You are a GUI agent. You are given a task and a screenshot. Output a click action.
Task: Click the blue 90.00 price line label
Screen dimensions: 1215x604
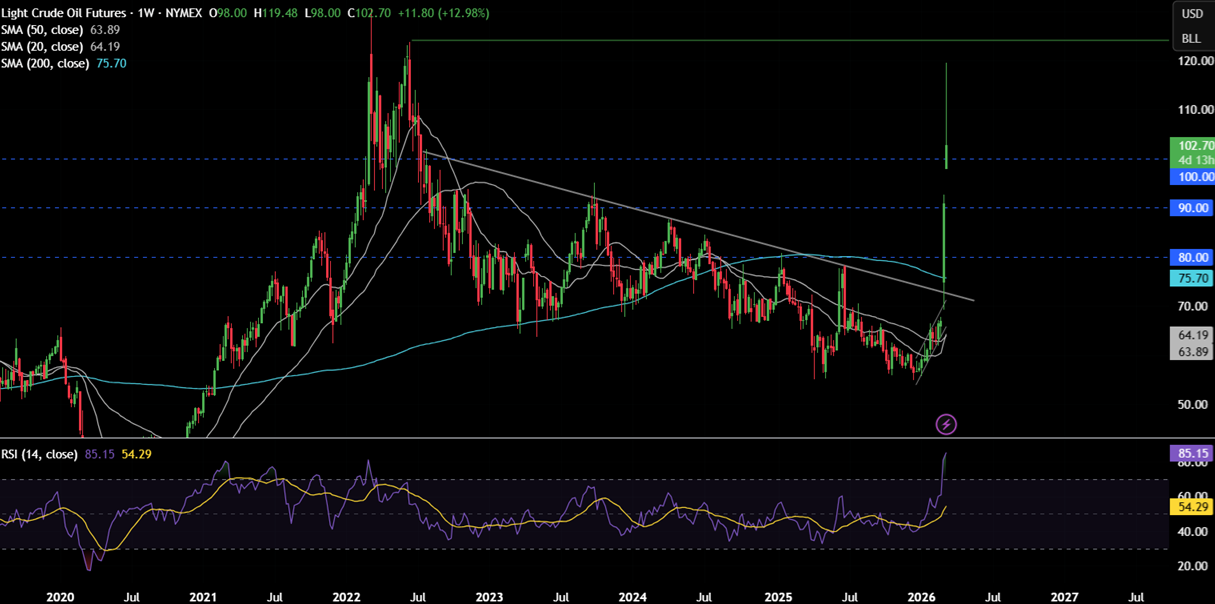point(1191,208)
